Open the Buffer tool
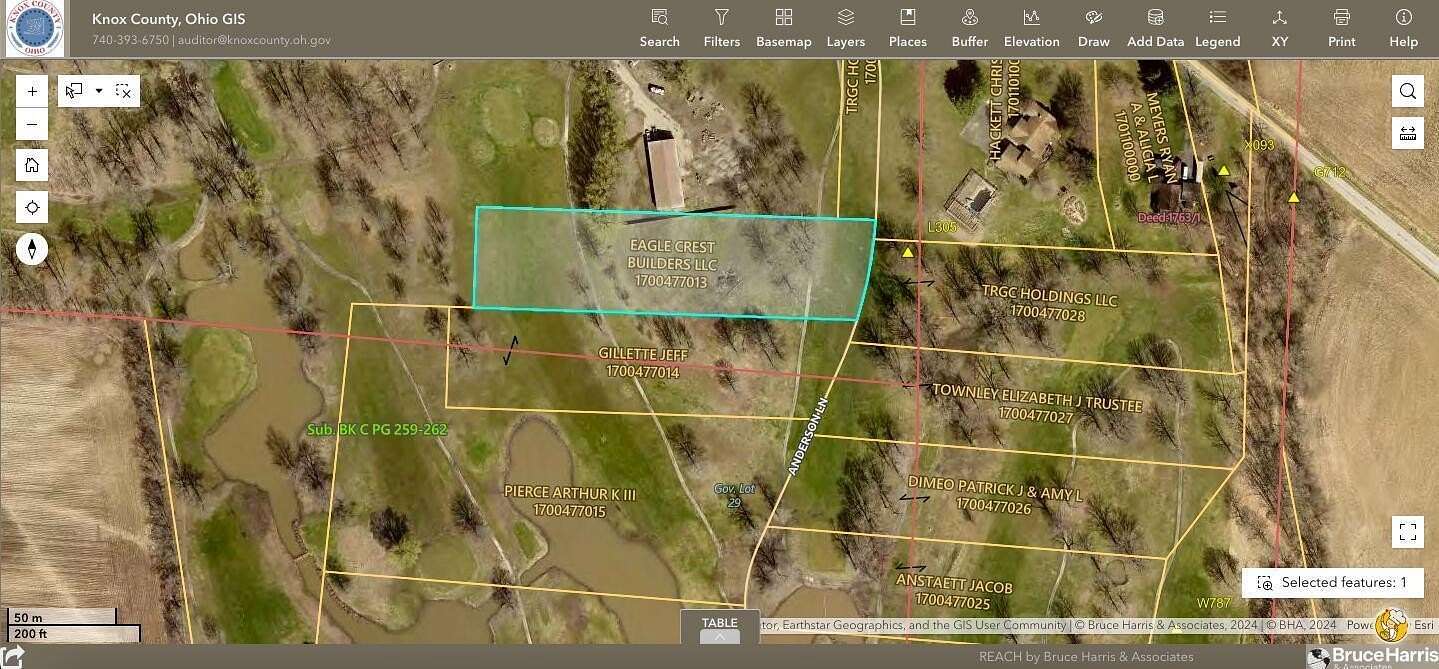 [x=968, y=25]
